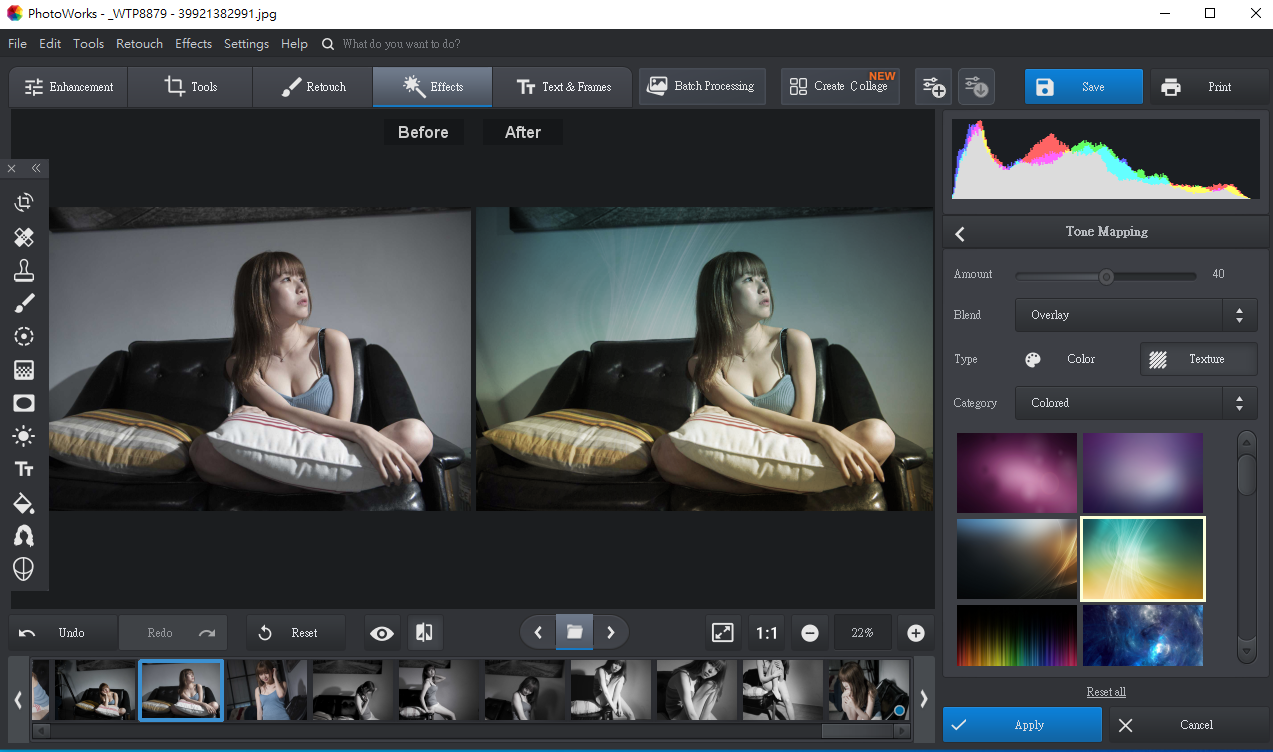Select the rainbow stripes texture thumbnail
This screenshot has width=1273, height=752.
(x=1016, y=635)
